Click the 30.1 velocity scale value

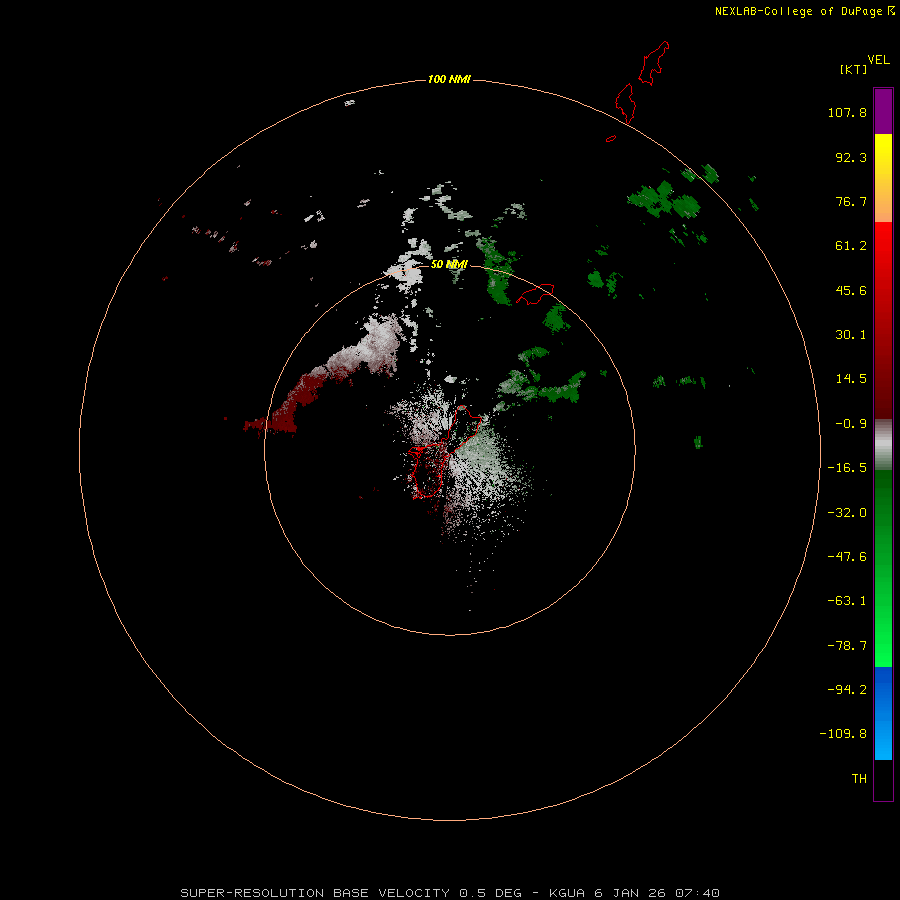(x=851, y=335)
